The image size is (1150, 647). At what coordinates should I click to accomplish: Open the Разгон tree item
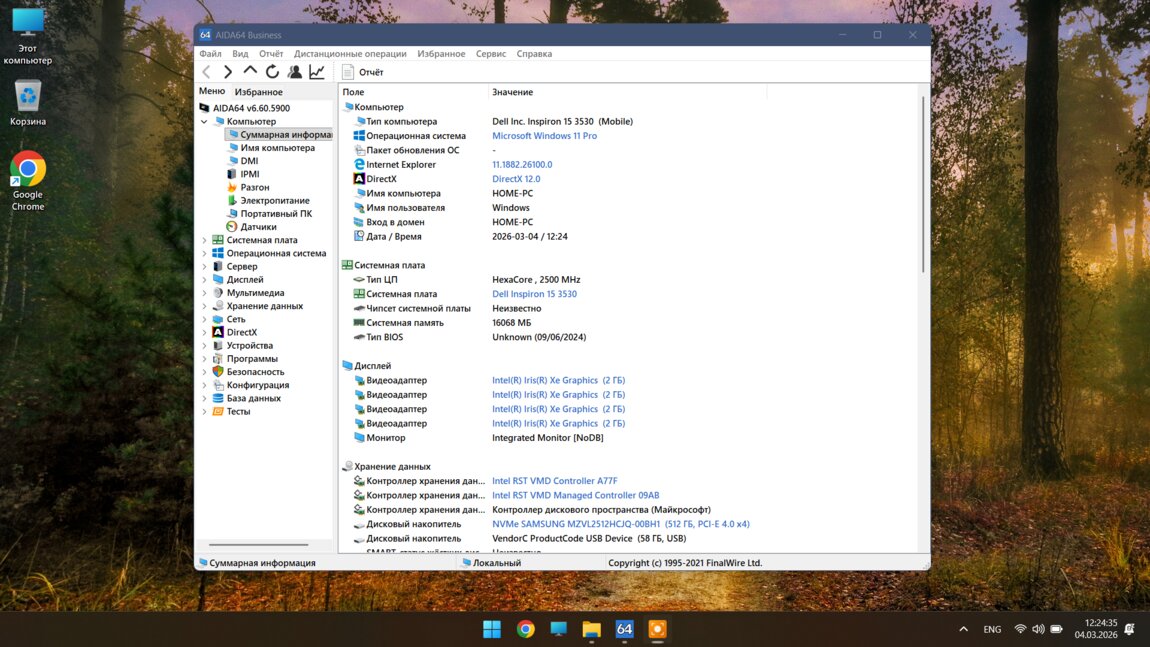tap(254, 187)
